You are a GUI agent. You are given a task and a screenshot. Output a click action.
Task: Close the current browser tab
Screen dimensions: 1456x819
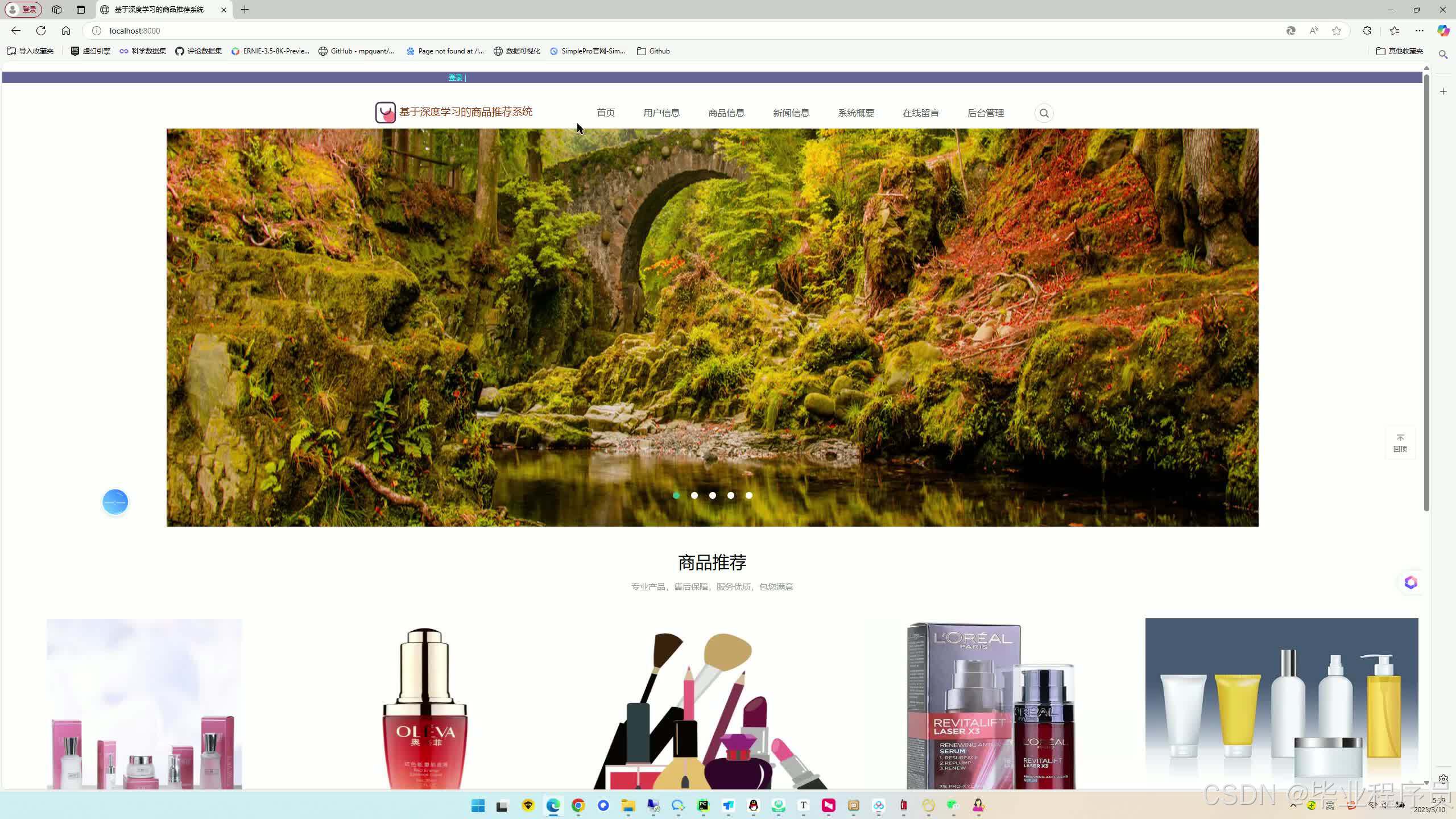tap(224, 10)
